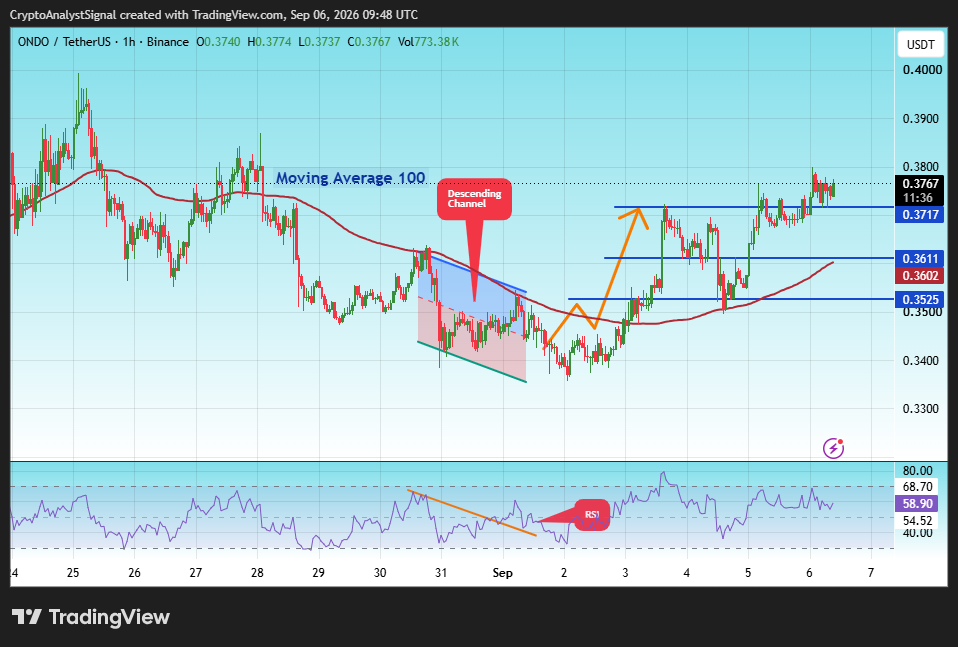This screenshot has height=647, width=958.
Task: Click the Vol 773.38K volume readout
Action: pyautogui.click(x=428, y=42)
